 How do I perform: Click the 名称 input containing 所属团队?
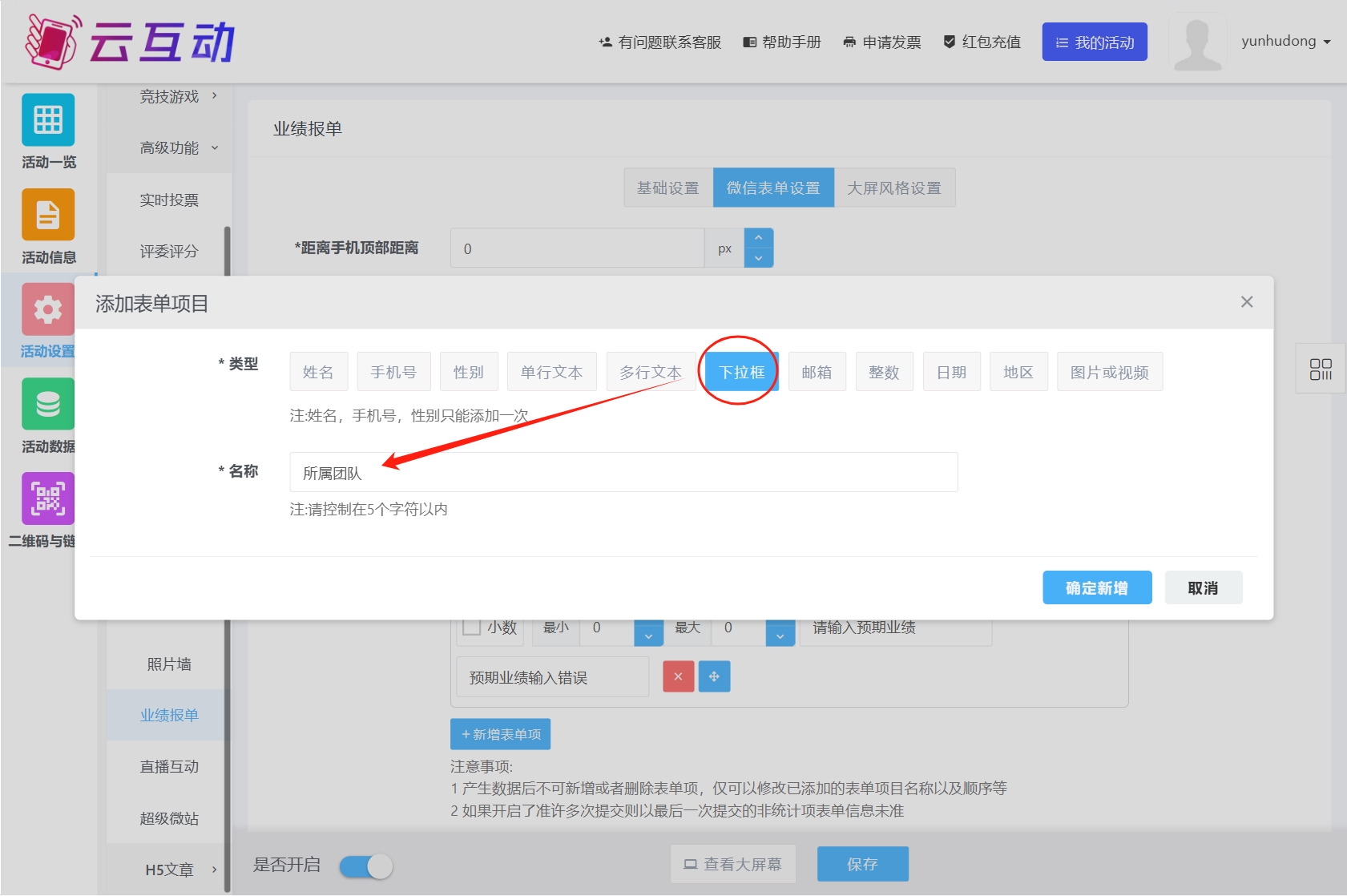623,472
